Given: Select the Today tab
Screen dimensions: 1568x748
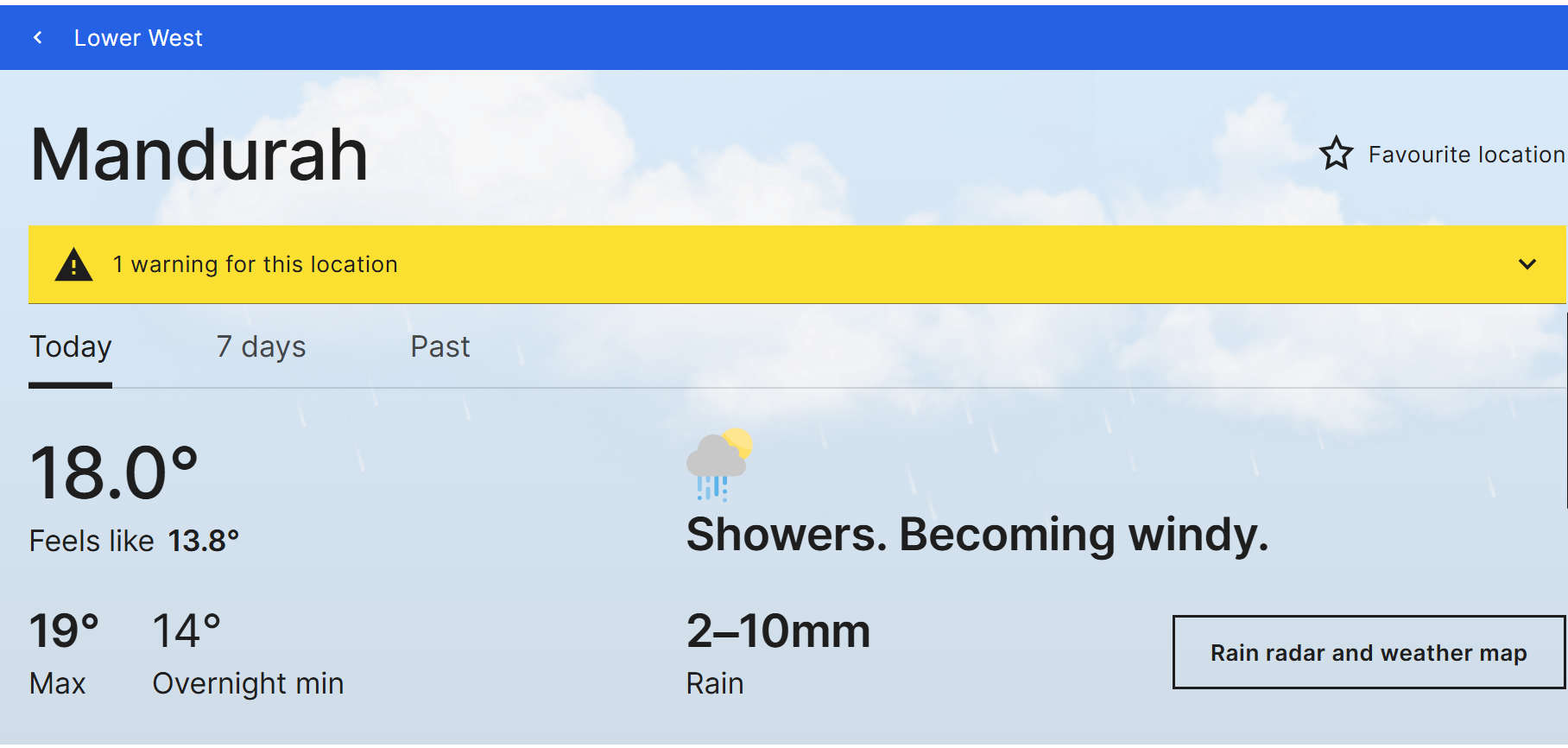Looking at the screenshot, I should click(71, 347).
